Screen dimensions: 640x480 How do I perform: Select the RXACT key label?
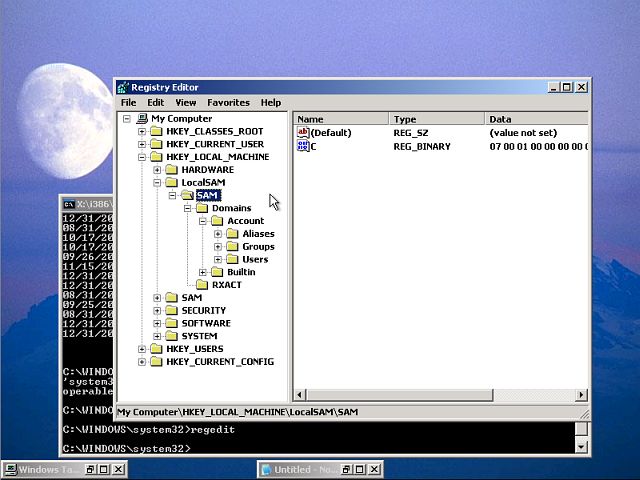(x=227, y=285)
